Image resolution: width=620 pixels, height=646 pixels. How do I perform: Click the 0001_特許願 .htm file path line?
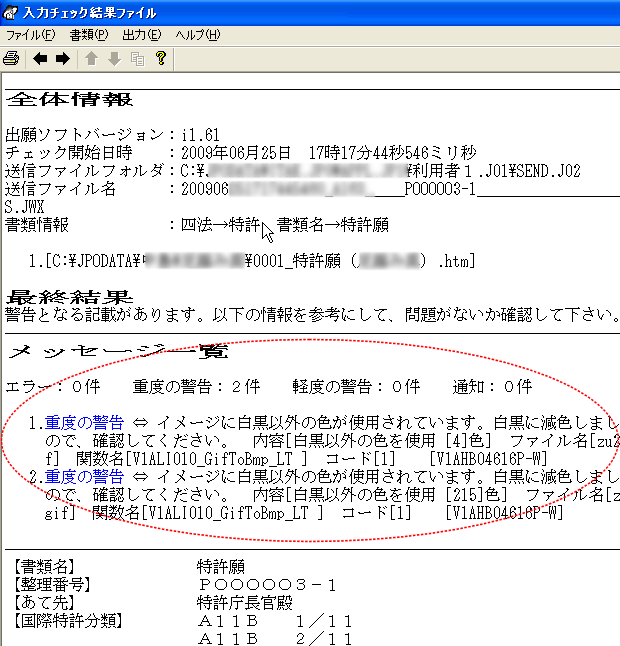coord(250,261)
